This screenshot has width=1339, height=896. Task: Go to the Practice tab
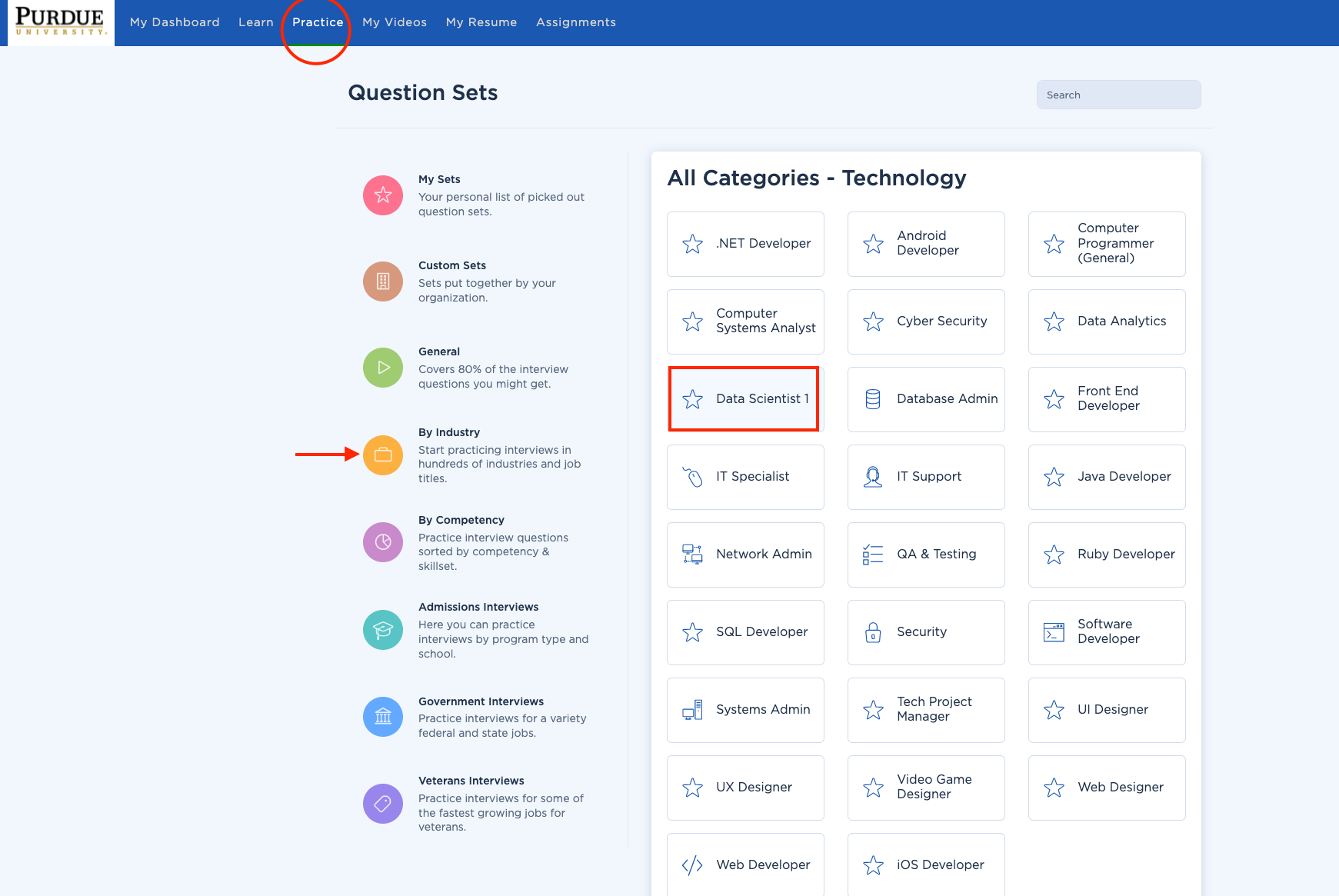pyautogui.click(x=318, y=22)
